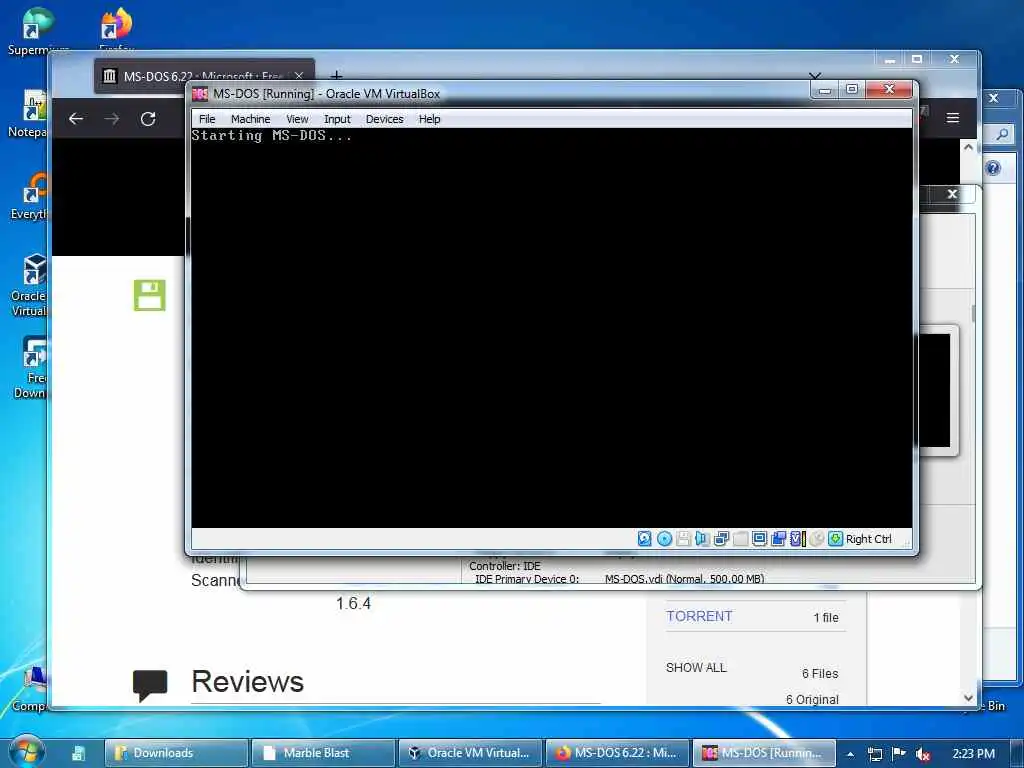Switch to the MS-DOS 6.22 Firefox taskbar button
The height and width of the screenshot is (768, 1024).
click(617, 753)
